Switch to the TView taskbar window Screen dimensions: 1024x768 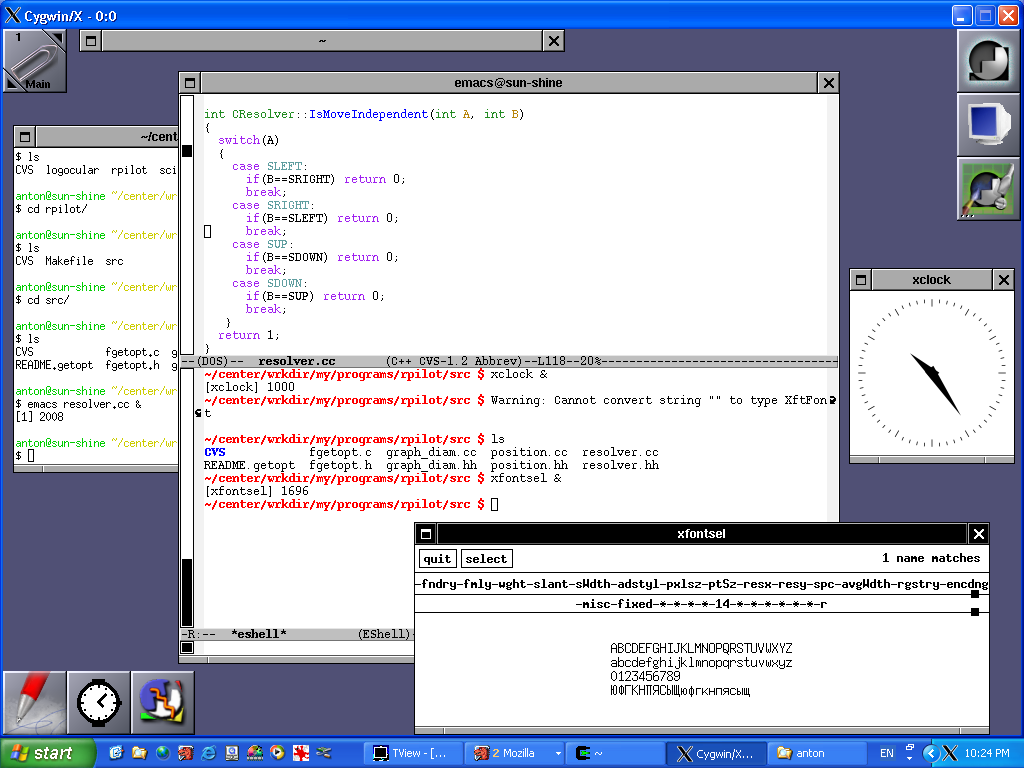tap(412, 753)
